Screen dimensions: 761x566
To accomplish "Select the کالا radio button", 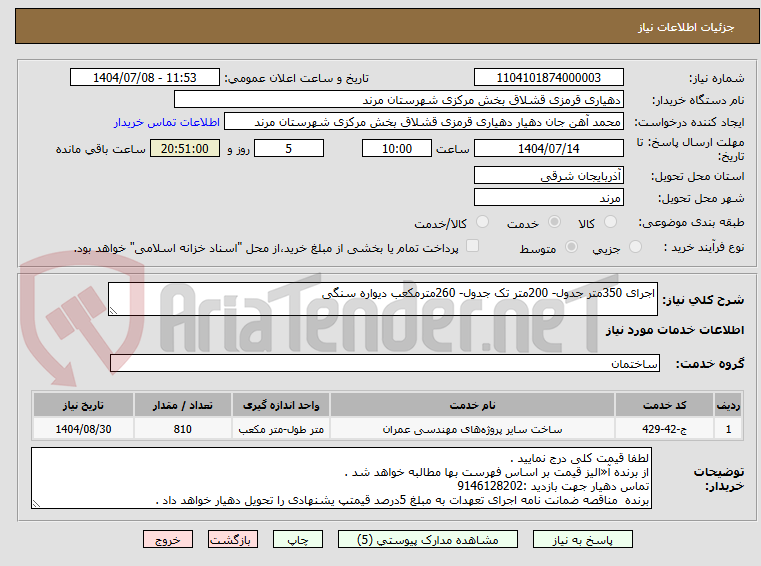I will coord(610,222).
